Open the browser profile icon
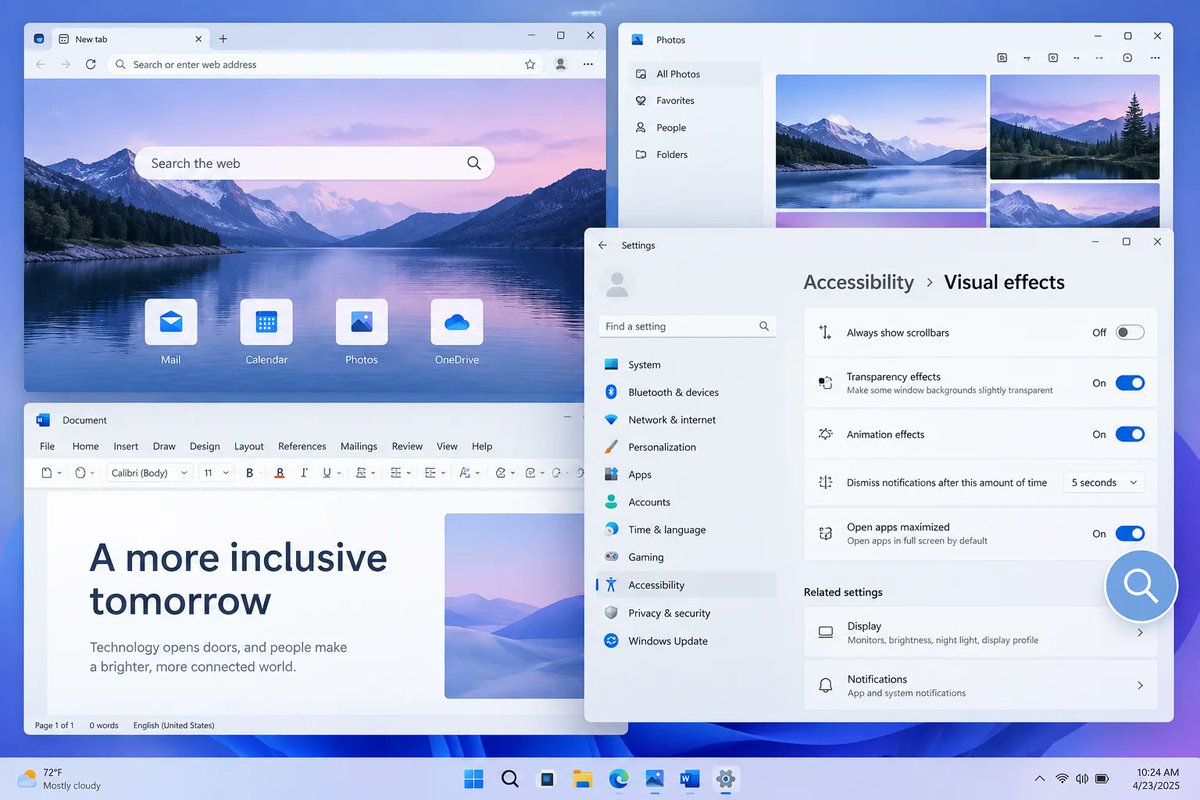The width and height of the screenshot is (1200, 800). (561, 64)
